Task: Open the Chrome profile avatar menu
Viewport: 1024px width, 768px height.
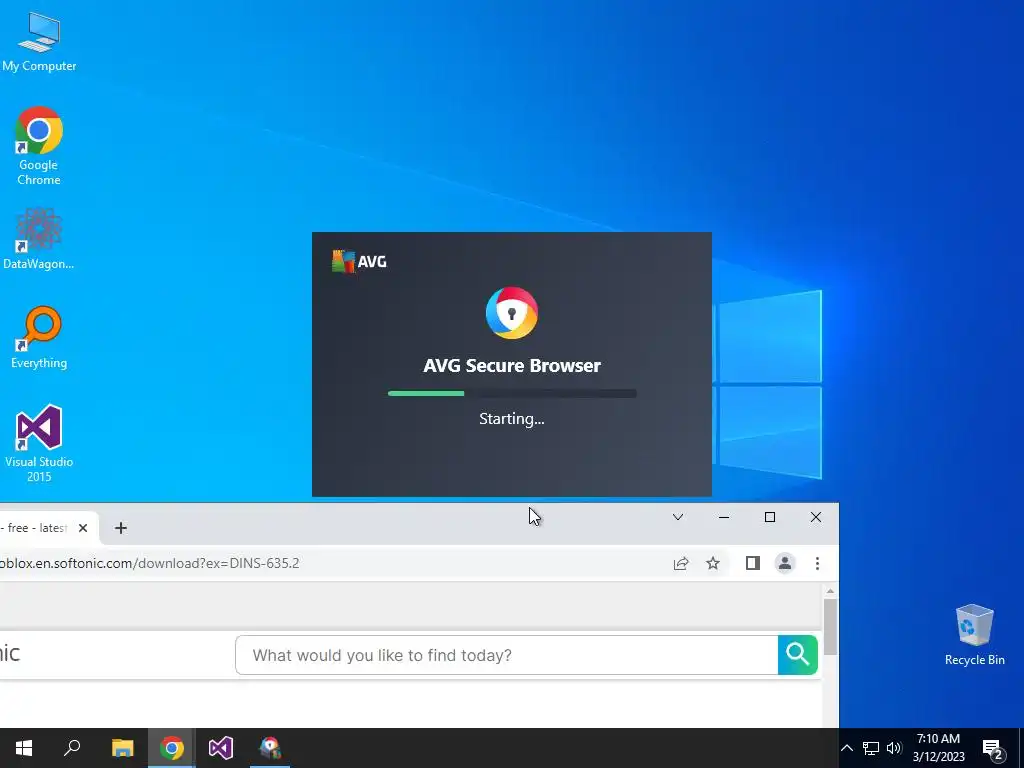Action: coord(785,563)
